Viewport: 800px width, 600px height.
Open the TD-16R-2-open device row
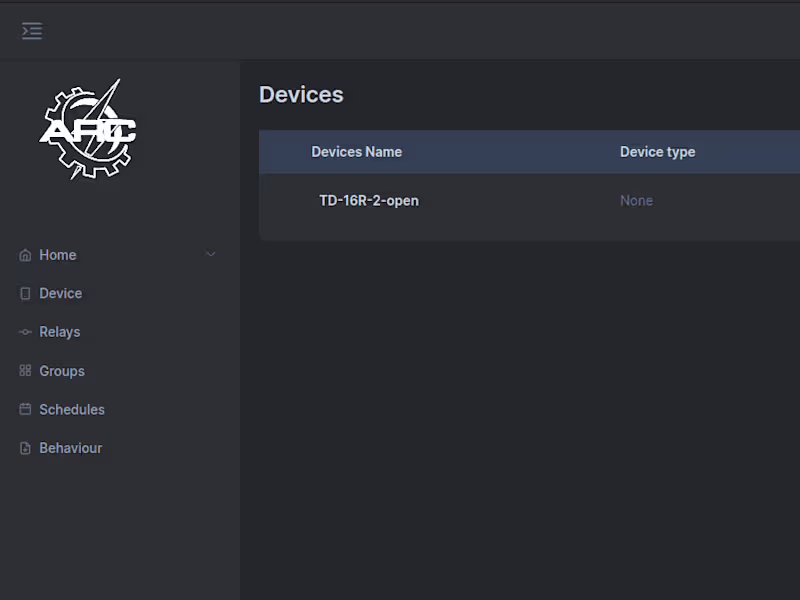369,201
